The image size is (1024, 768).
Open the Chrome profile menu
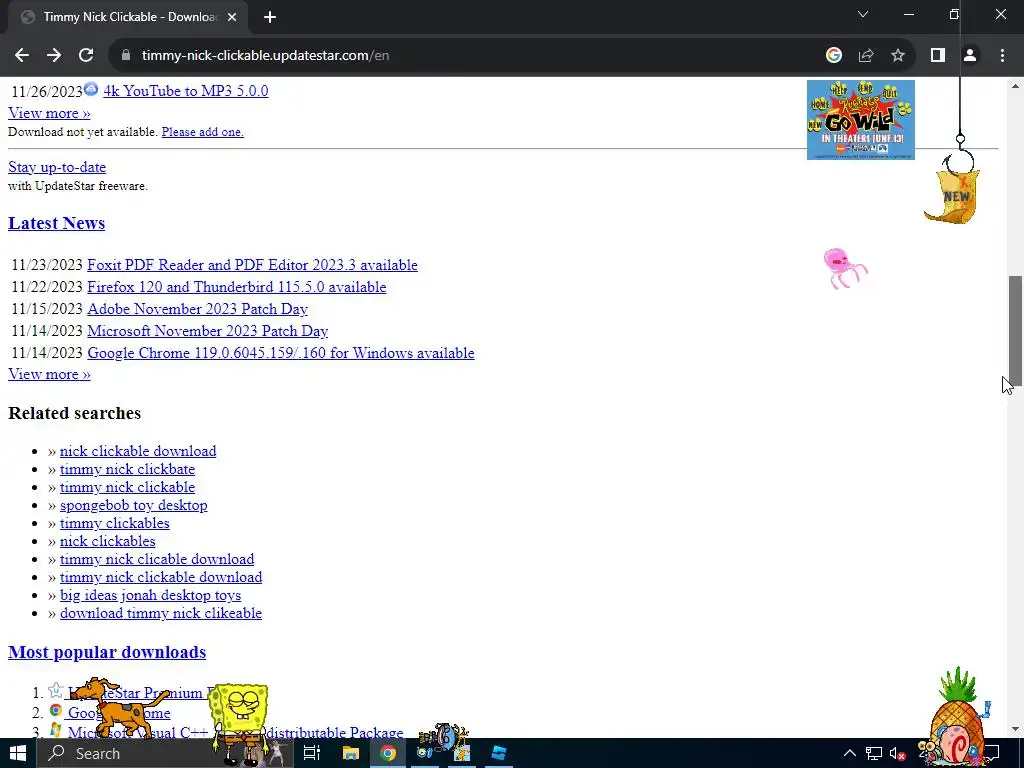click(970, 56)
